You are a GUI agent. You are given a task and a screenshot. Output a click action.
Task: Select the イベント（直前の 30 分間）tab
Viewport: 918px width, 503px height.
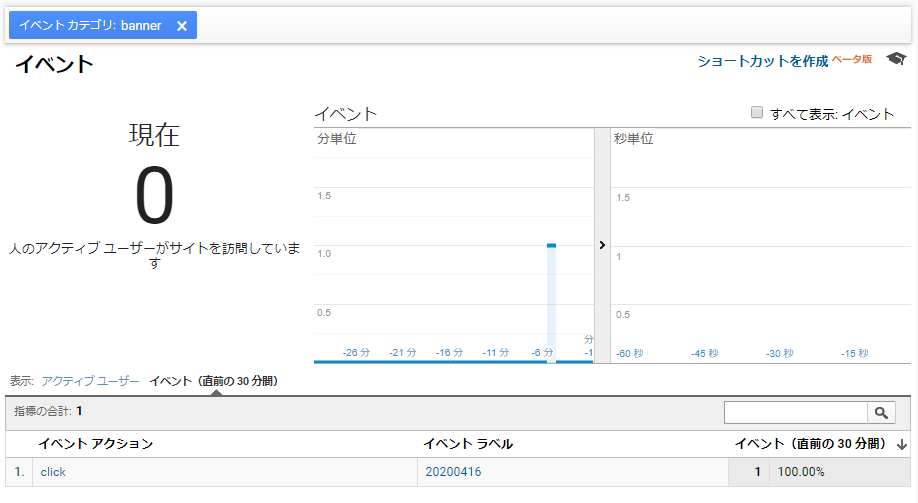point(213,381)
